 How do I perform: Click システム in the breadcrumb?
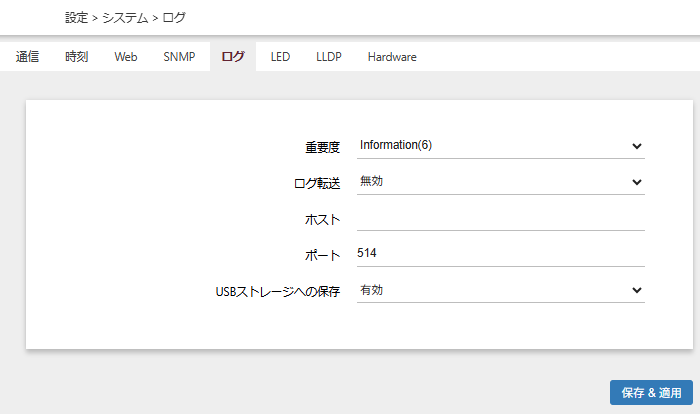click(125, 18)
